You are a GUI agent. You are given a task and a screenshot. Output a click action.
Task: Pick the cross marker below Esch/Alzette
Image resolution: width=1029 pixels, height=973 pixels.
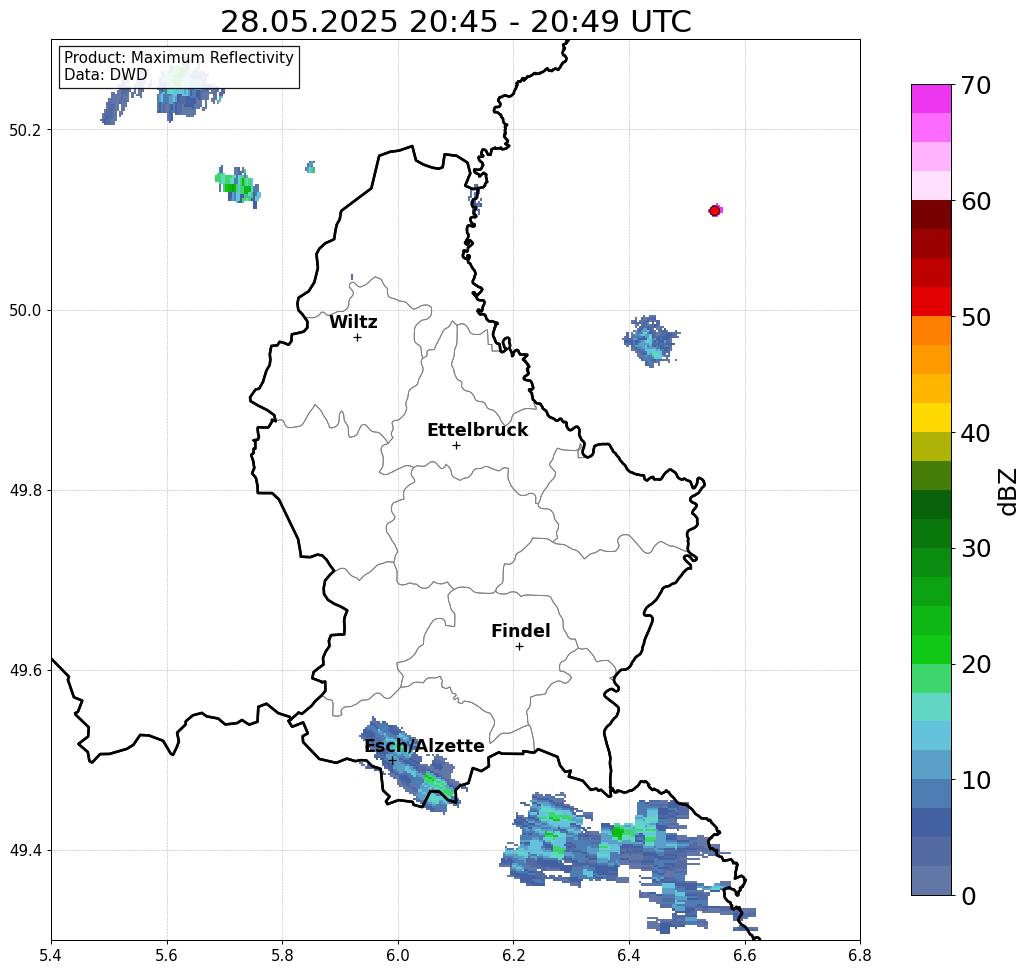[x=392, y=761]
